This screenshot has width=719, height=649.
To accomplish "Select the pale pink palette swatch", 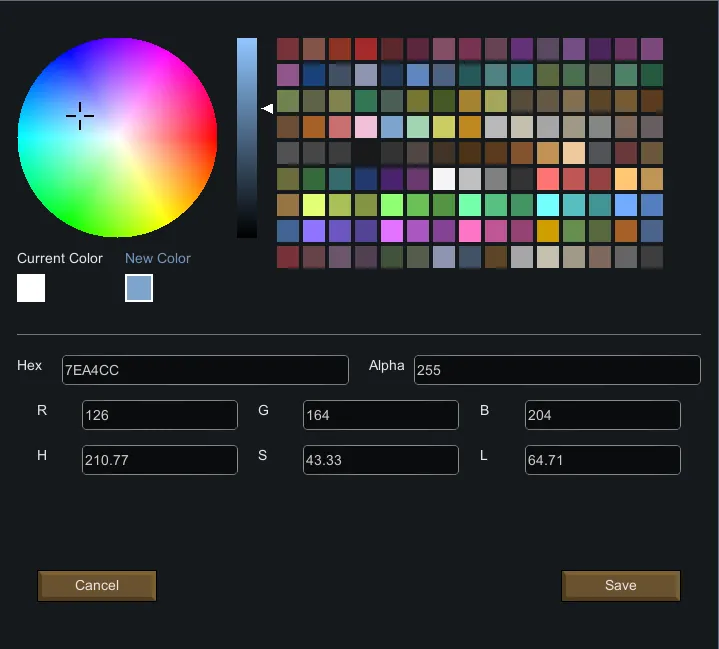I will [366, 127].
